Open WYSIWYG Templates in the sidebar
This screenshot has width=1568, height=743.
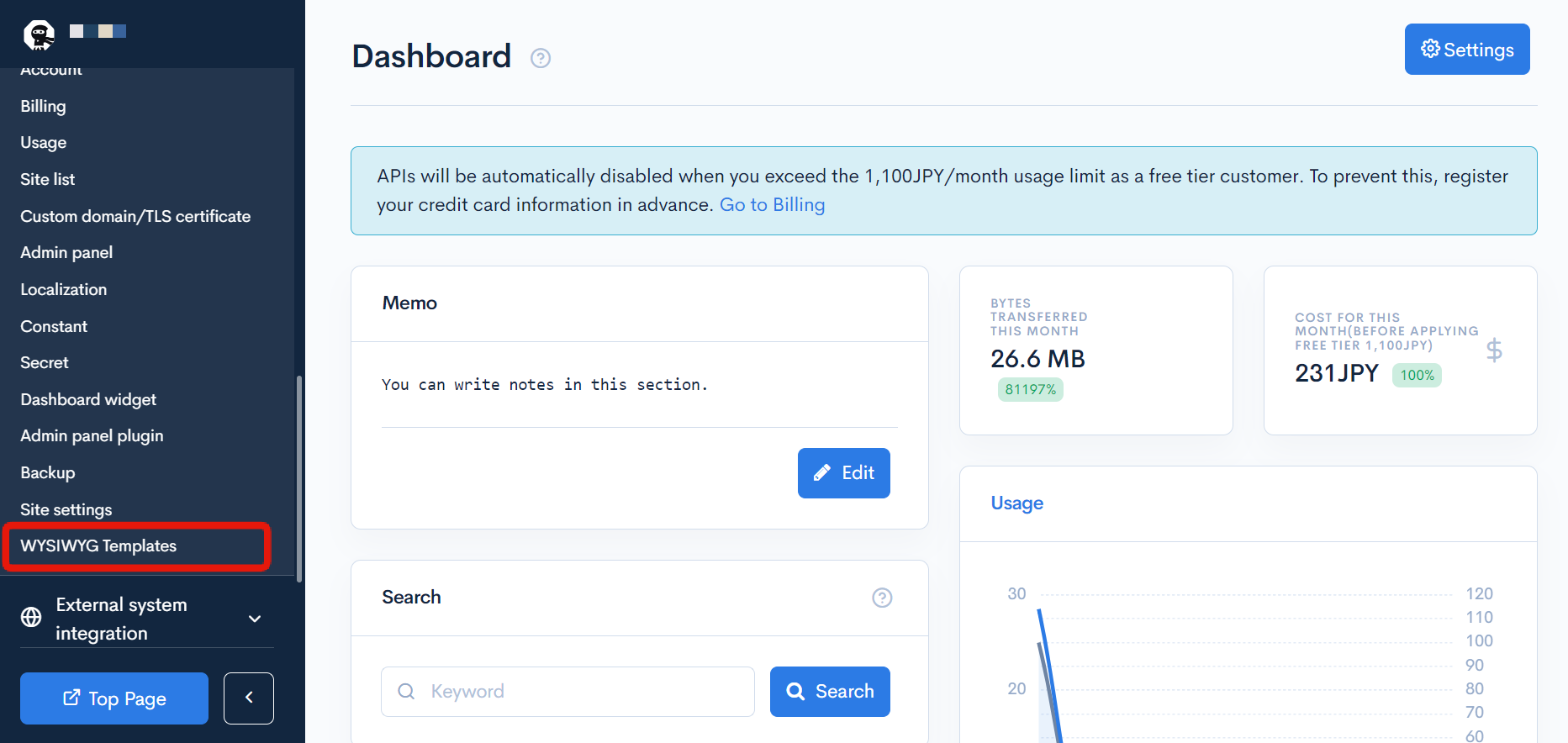click(x=98, y=545)
